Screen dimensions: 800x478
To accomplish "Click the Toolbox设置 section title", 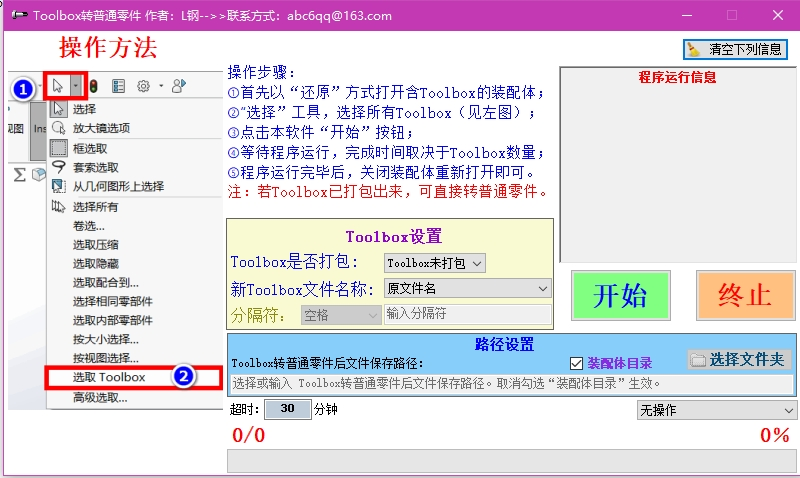I will [x=393, y=237].
